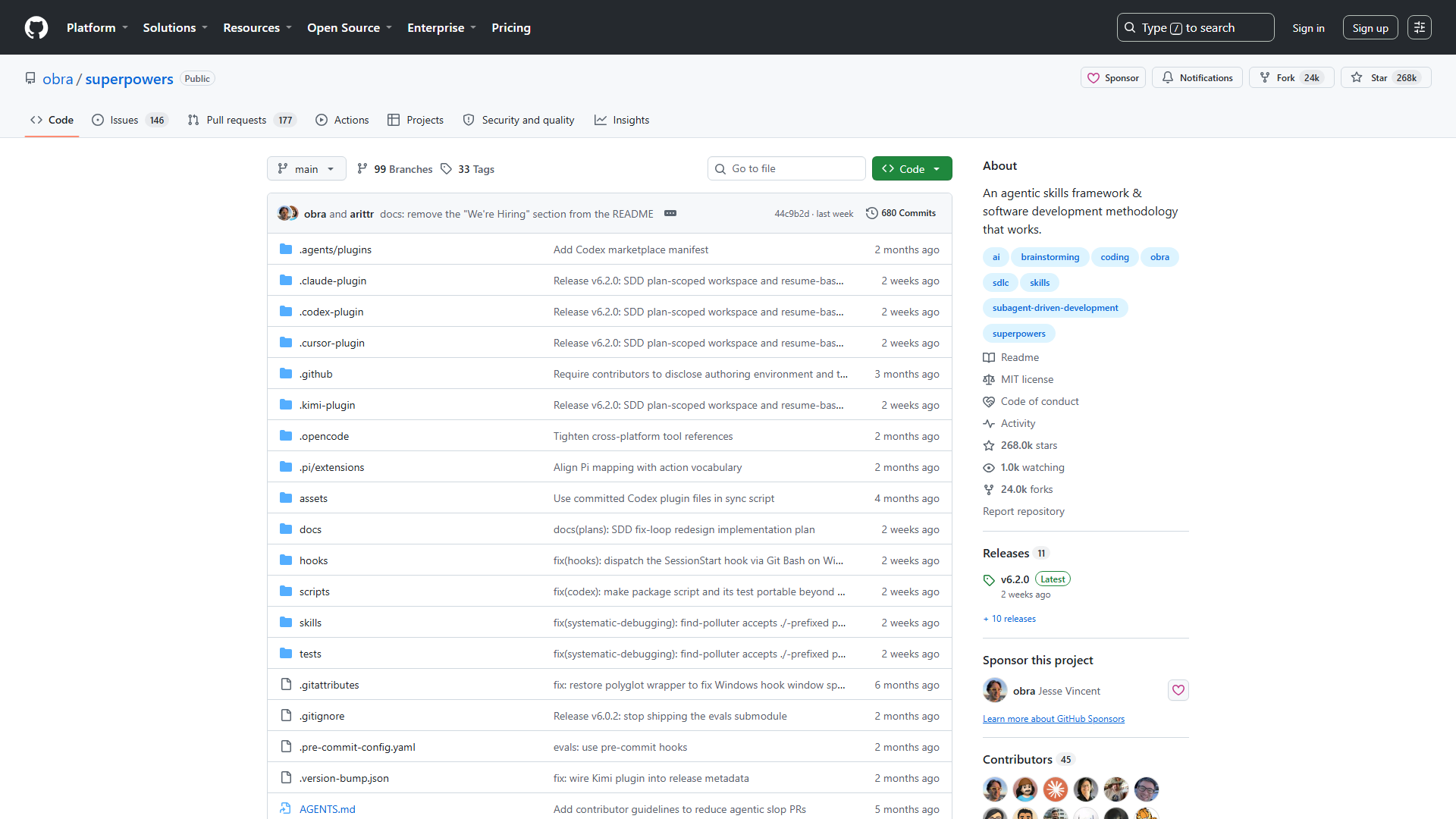
Task: Focus the Go to file input
Action: [x=786, y=168]
